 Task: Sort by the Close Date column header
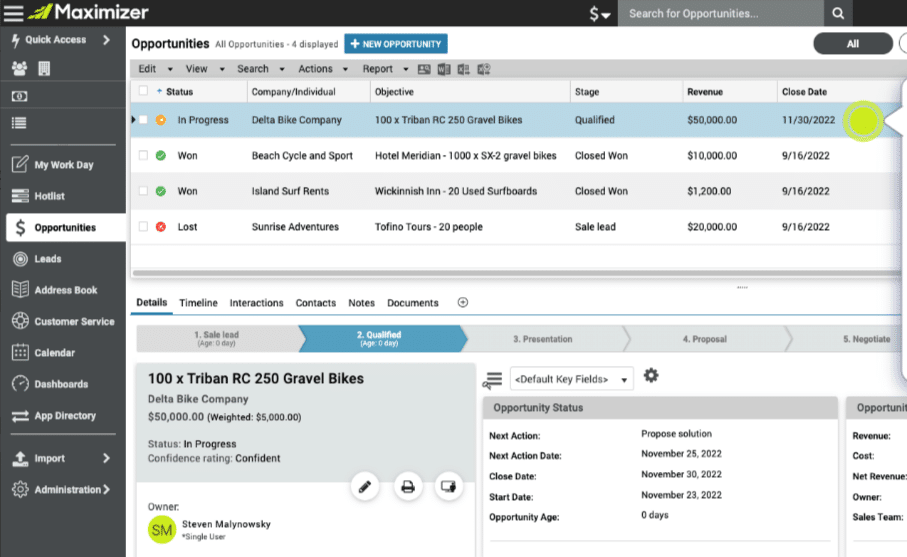[804, 91]
